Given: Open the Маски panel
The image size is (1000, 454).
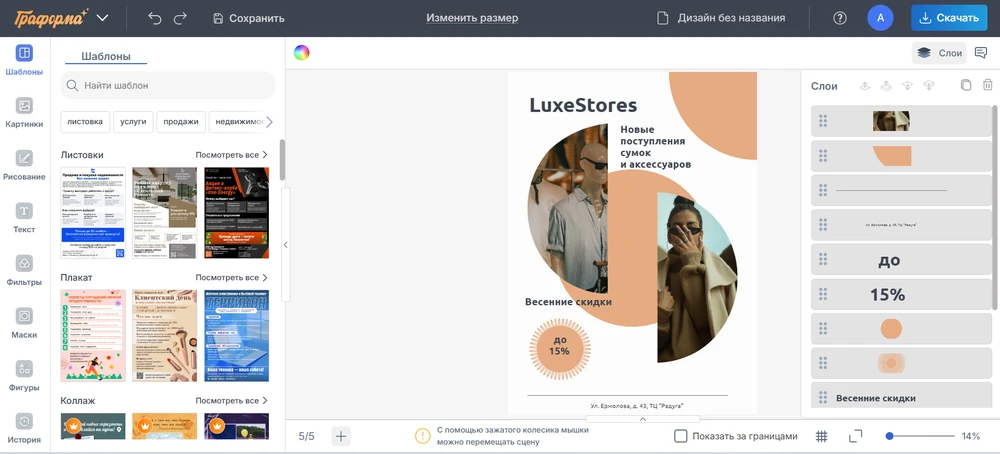Looking at the screenshot, I should [x=24, y=322].
